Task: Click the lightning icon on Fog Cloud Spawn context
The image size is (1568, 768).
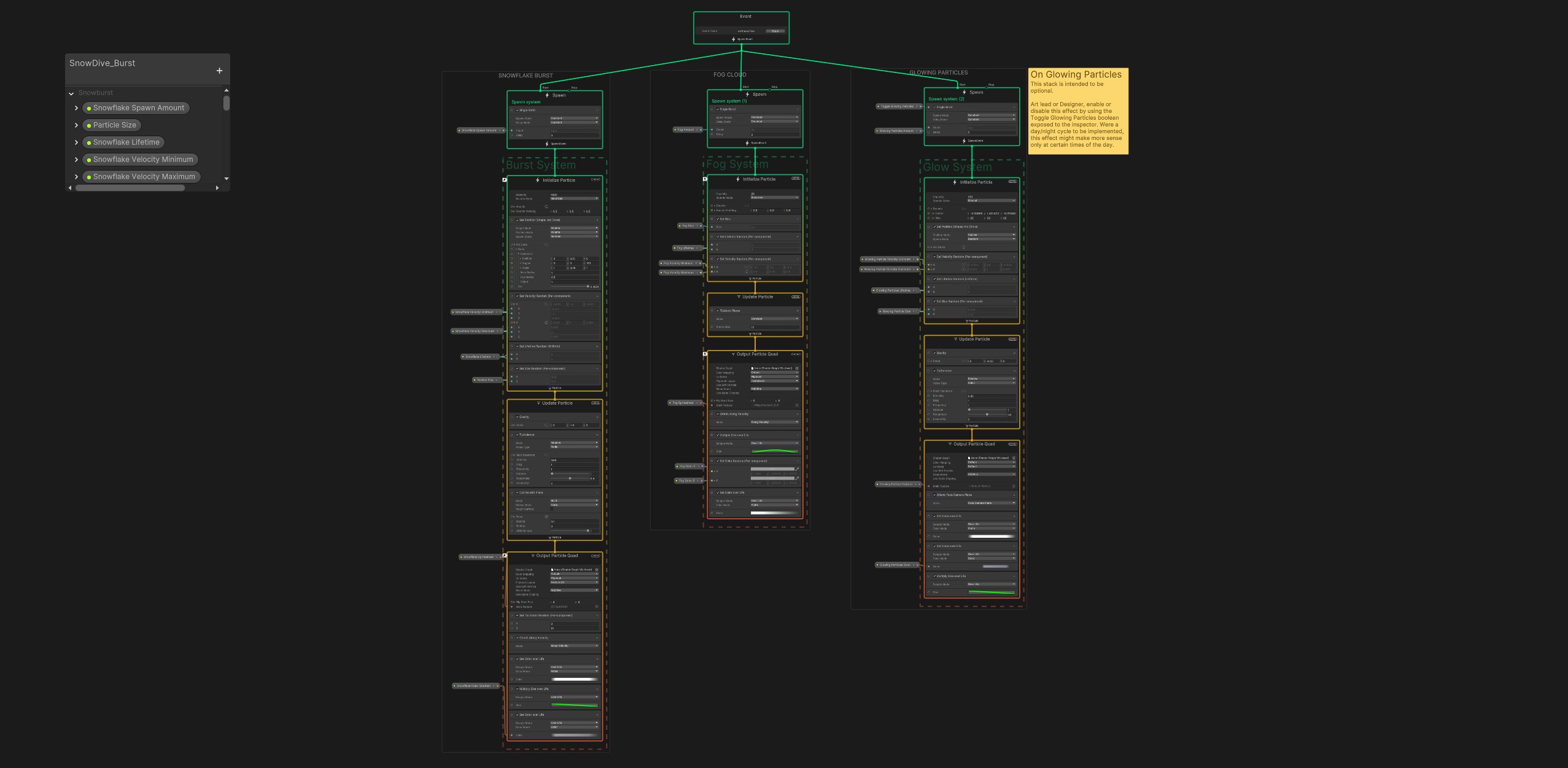Action: click(747, 95)
